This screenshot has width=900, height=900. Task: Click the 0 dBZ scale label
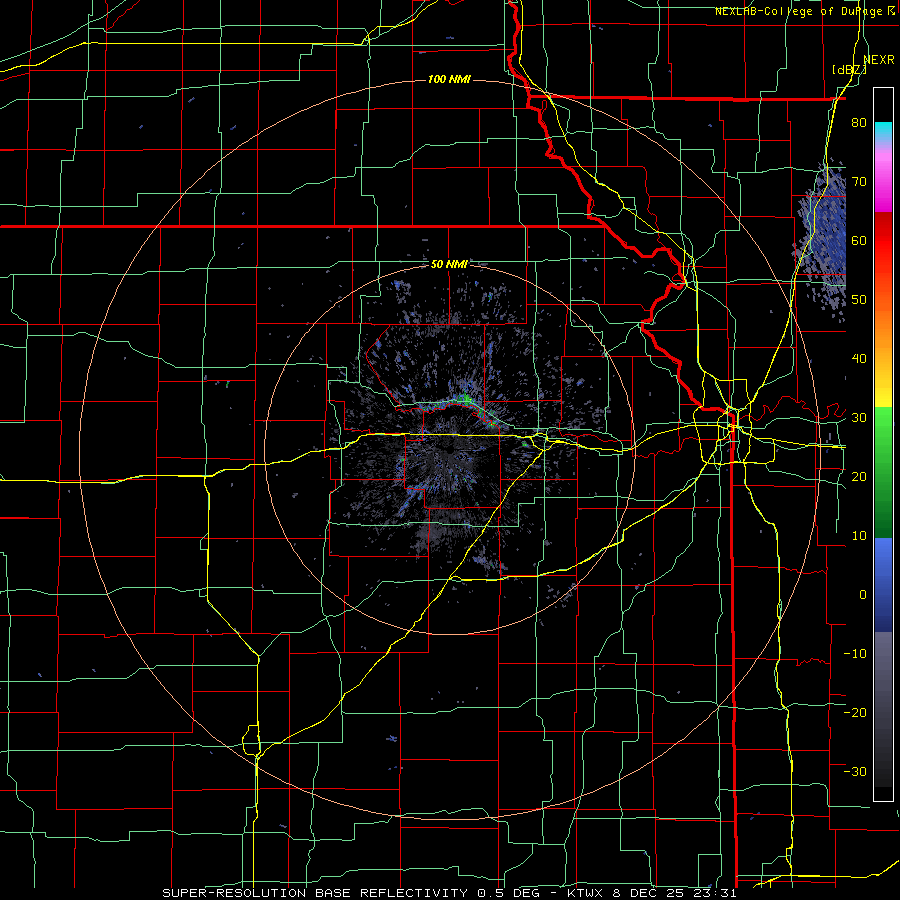pyautogui.click(x=863, y=595)
